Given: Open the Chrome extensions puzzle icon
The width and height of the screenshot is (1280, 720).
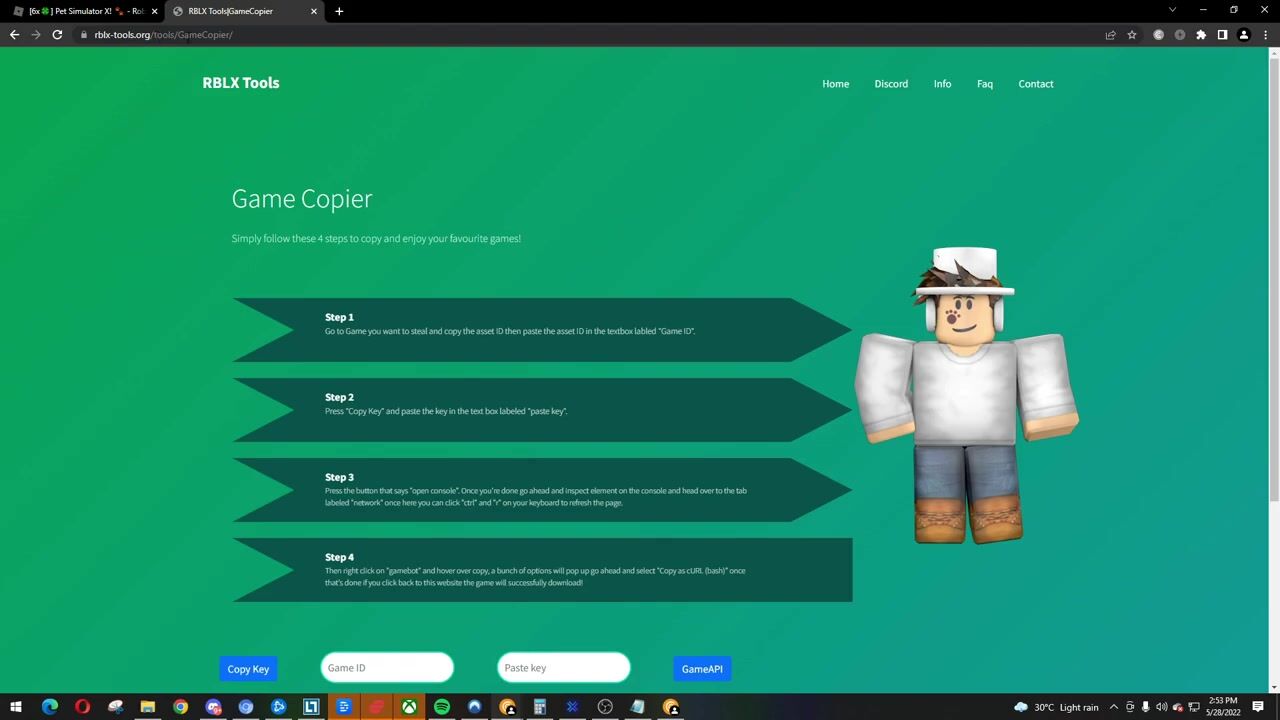Looking at the screenshot, I should 1201,35.
